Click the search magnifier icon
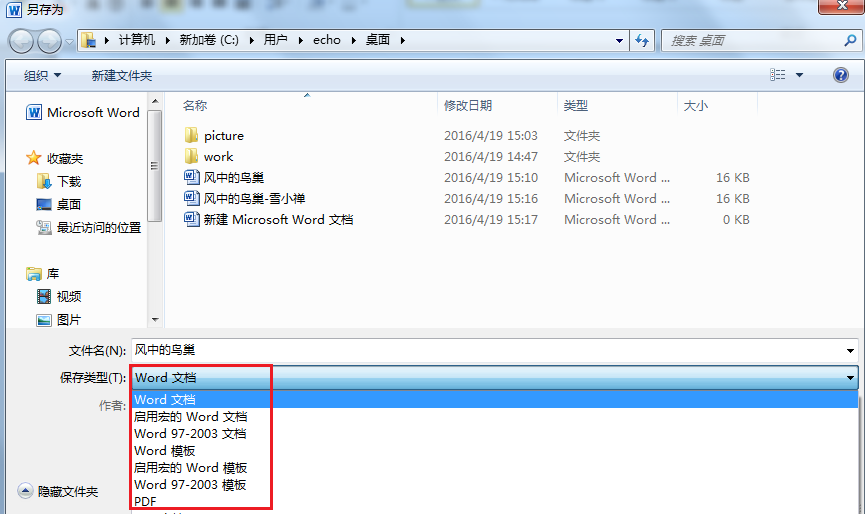The height and width of the screenshot is (514, 865). tap(850, 40)
